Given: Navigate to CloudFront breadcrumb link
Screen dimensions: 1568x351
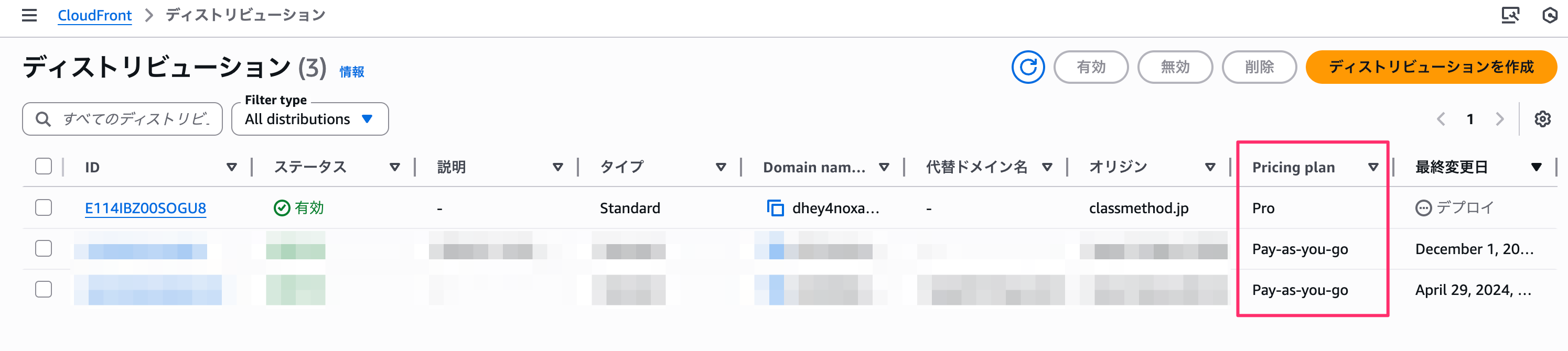Looking at the screenshot, I should 94,15.
